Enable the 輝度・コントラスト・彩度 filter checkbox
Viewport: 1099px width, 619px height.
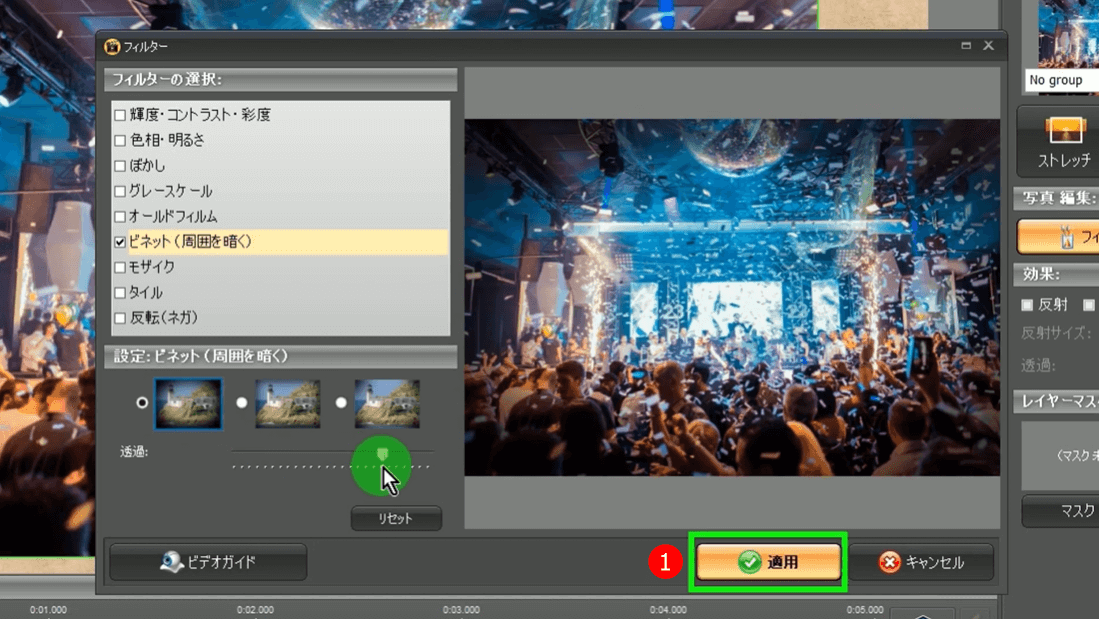click(x=120, y=115)
